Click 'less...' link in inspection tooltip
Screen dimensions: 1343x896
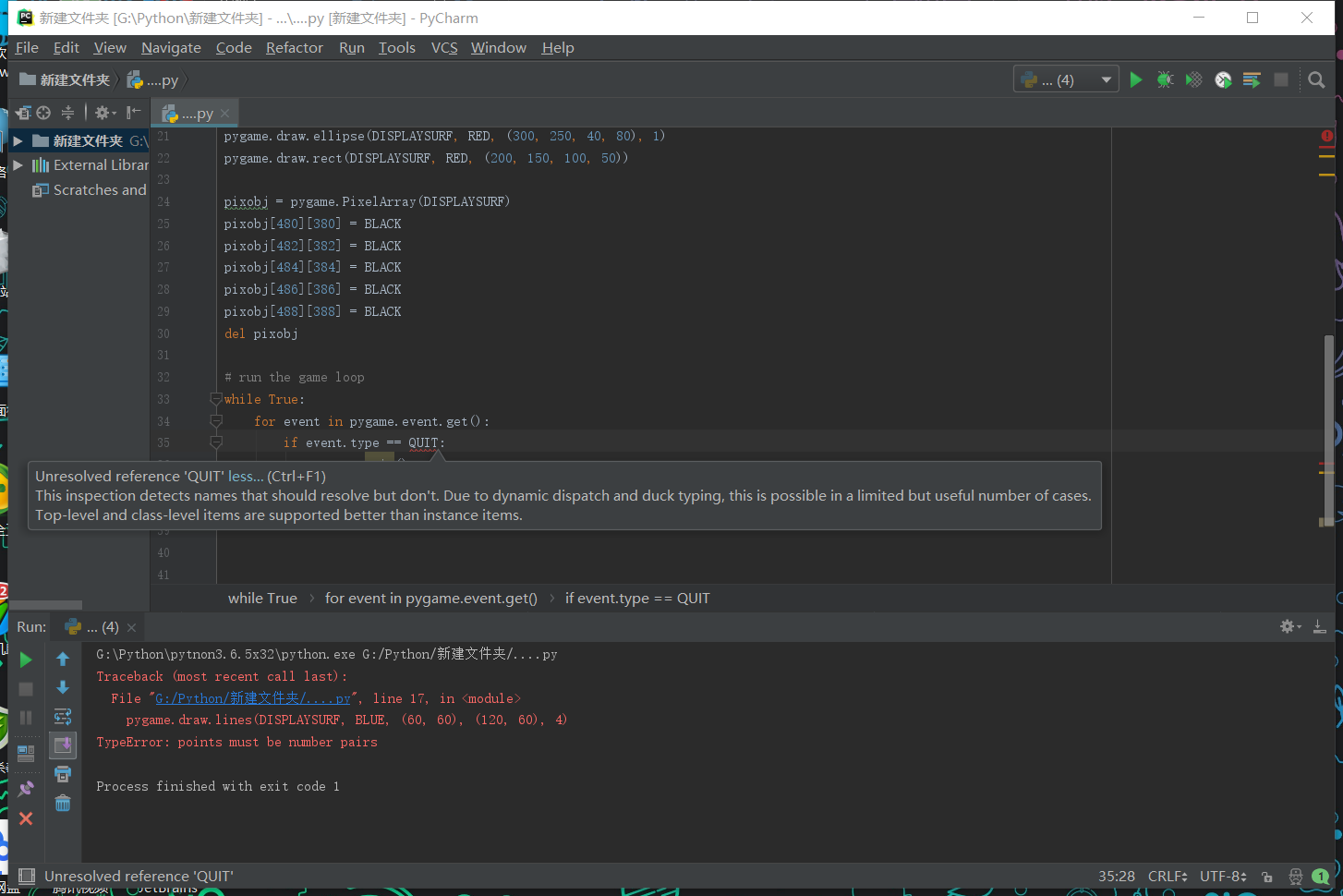pos(246,477)
